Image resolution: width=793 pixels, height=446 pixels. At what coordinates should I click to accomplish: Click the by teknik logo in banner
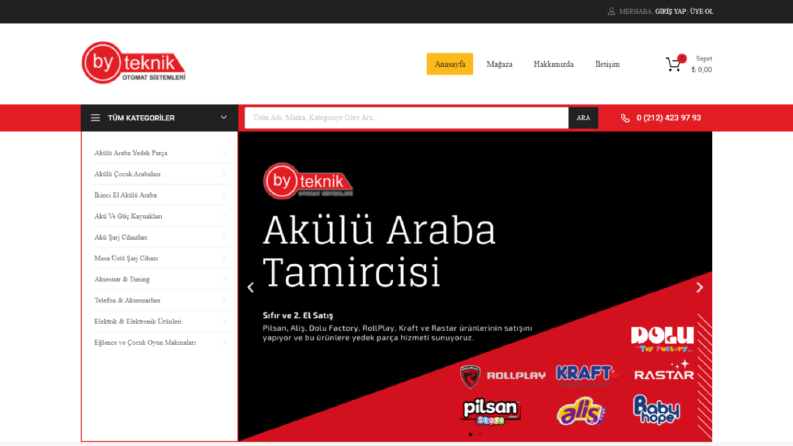click(x=308, y=181)
